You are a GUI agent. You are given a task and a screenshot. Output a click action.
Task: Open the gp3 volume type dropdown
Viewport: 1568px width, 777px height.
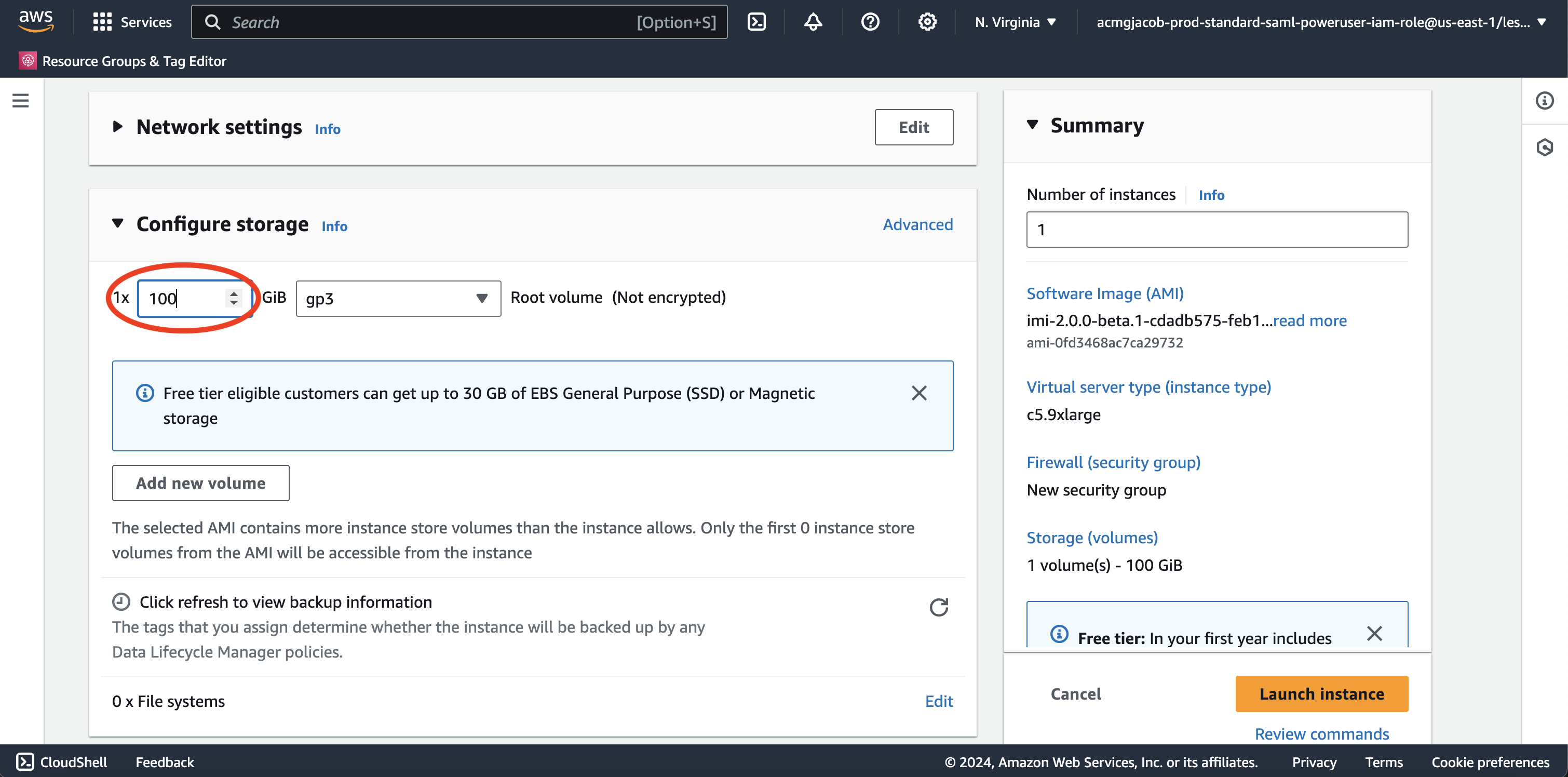pos(398,298)
